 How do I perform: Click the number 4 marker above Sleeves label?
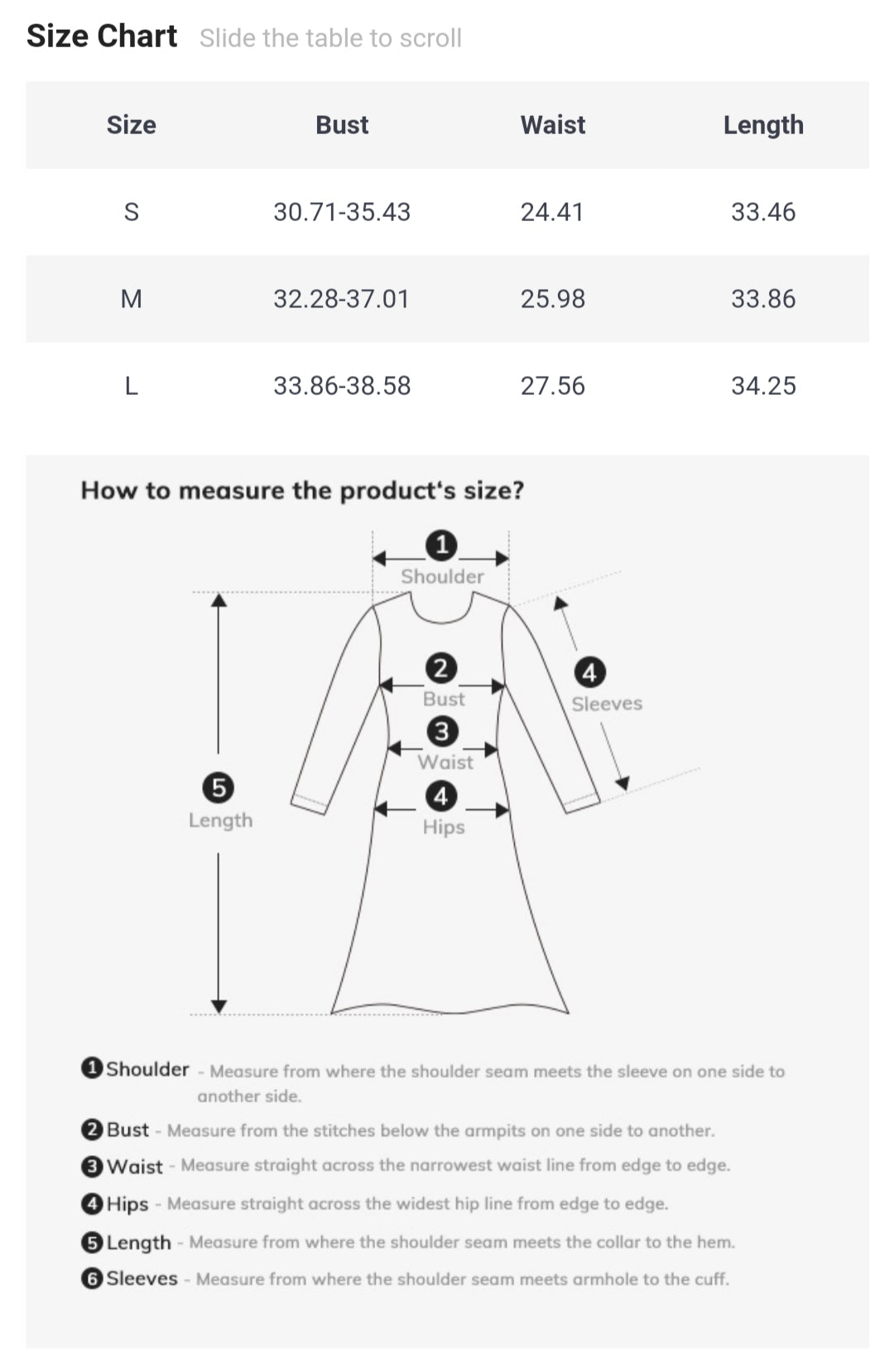[x=589, y=672]
